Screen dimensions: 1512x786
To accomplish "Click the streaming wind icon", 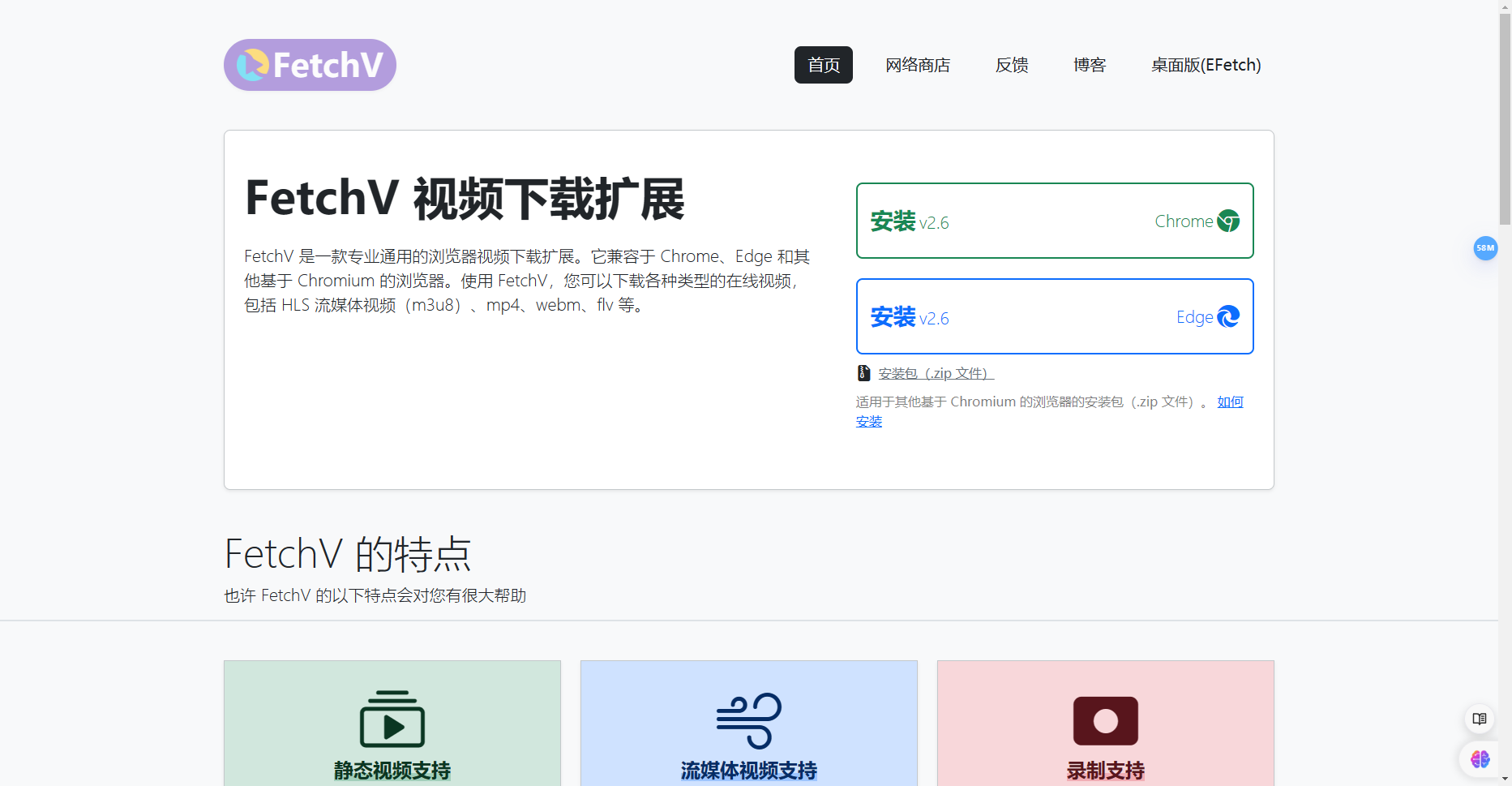I will (749, 720).
